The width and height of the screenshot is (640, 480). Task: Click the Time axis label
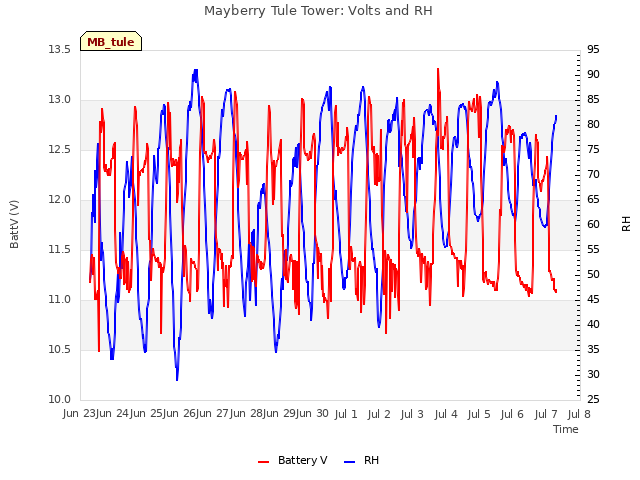click(566, 429)
